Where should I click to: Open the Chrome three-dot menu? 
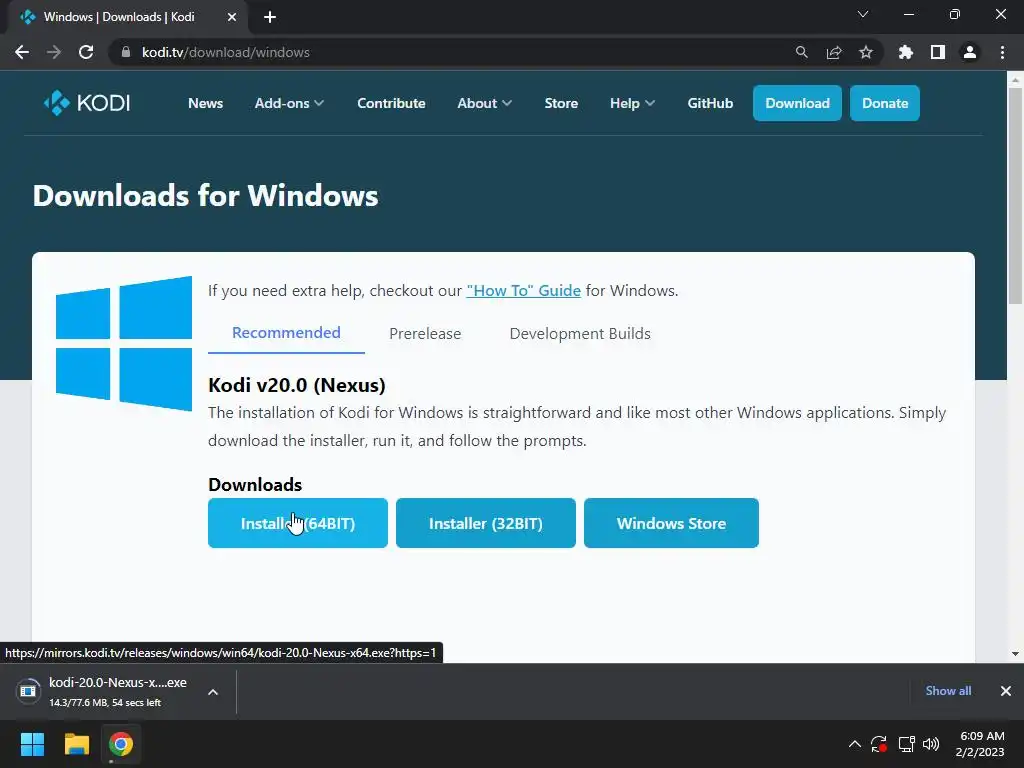click(x=1002, y=52)
